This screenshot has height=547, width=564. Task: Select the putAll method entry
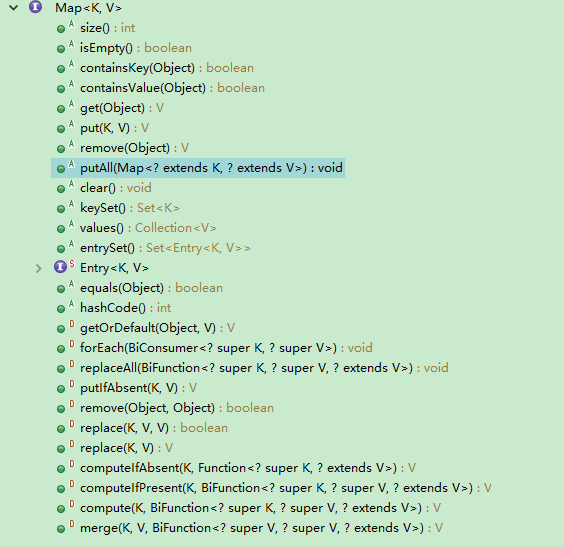(198, 168)
